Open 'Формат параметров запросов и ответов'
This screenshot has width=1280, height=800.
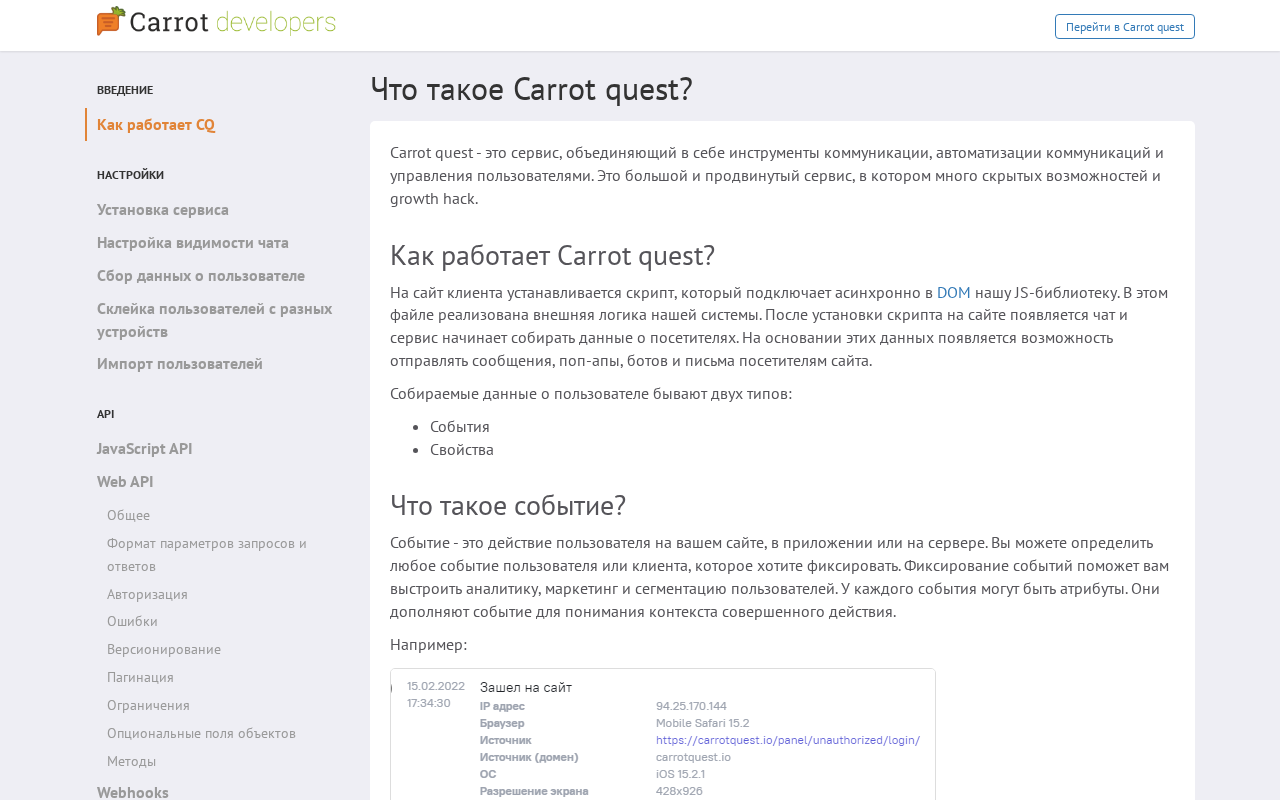(207, 555)
